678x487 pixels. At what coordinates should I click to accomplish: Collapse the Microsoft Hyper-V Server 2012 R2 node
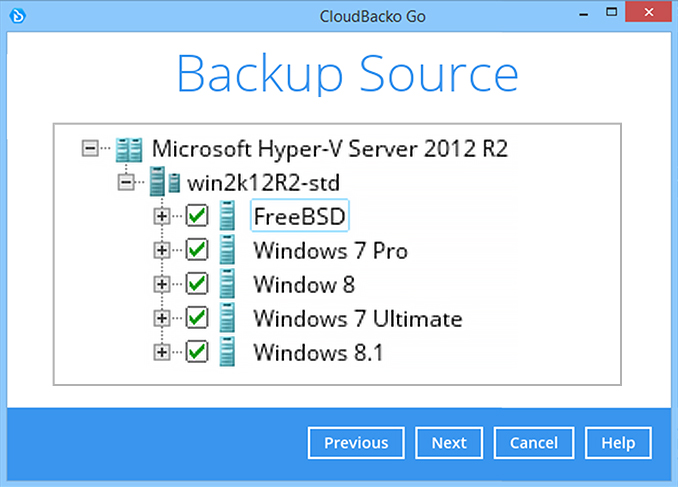coord(90,148)
